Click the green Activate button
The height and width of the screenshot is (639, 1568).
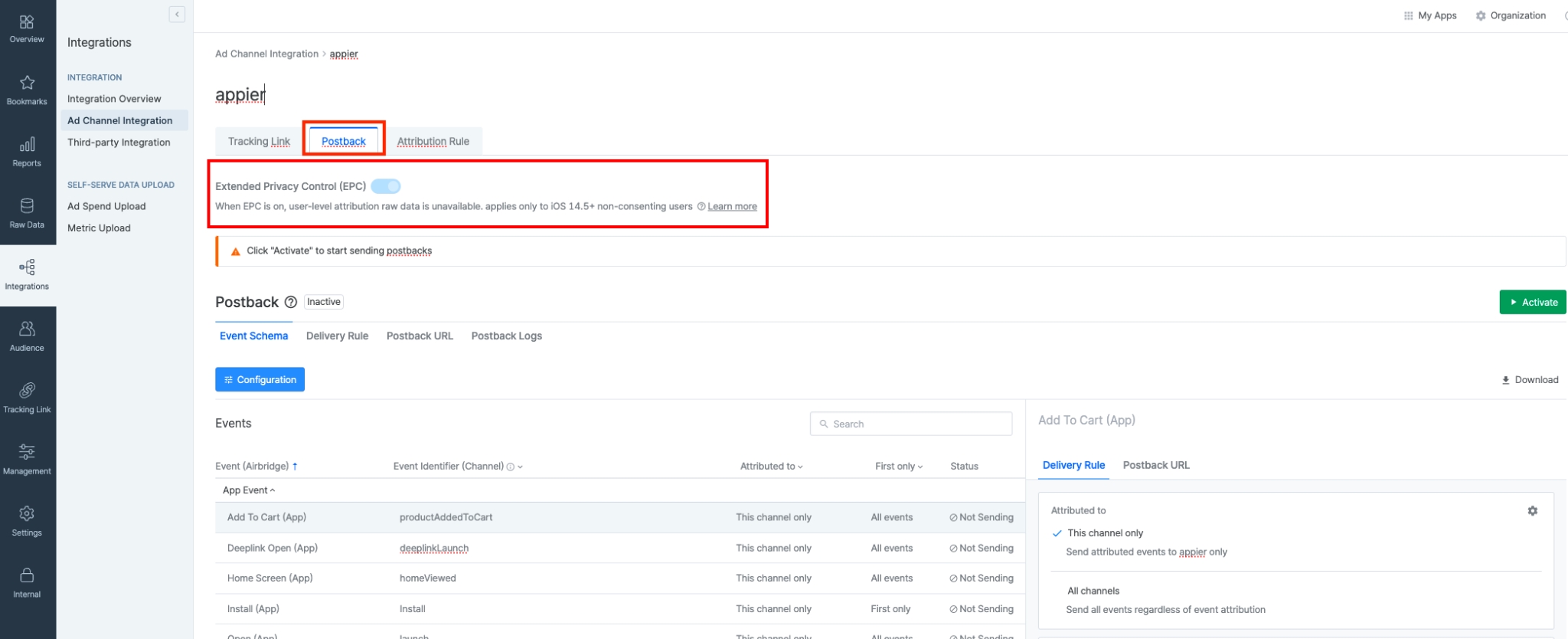(x=1532, y=303)
